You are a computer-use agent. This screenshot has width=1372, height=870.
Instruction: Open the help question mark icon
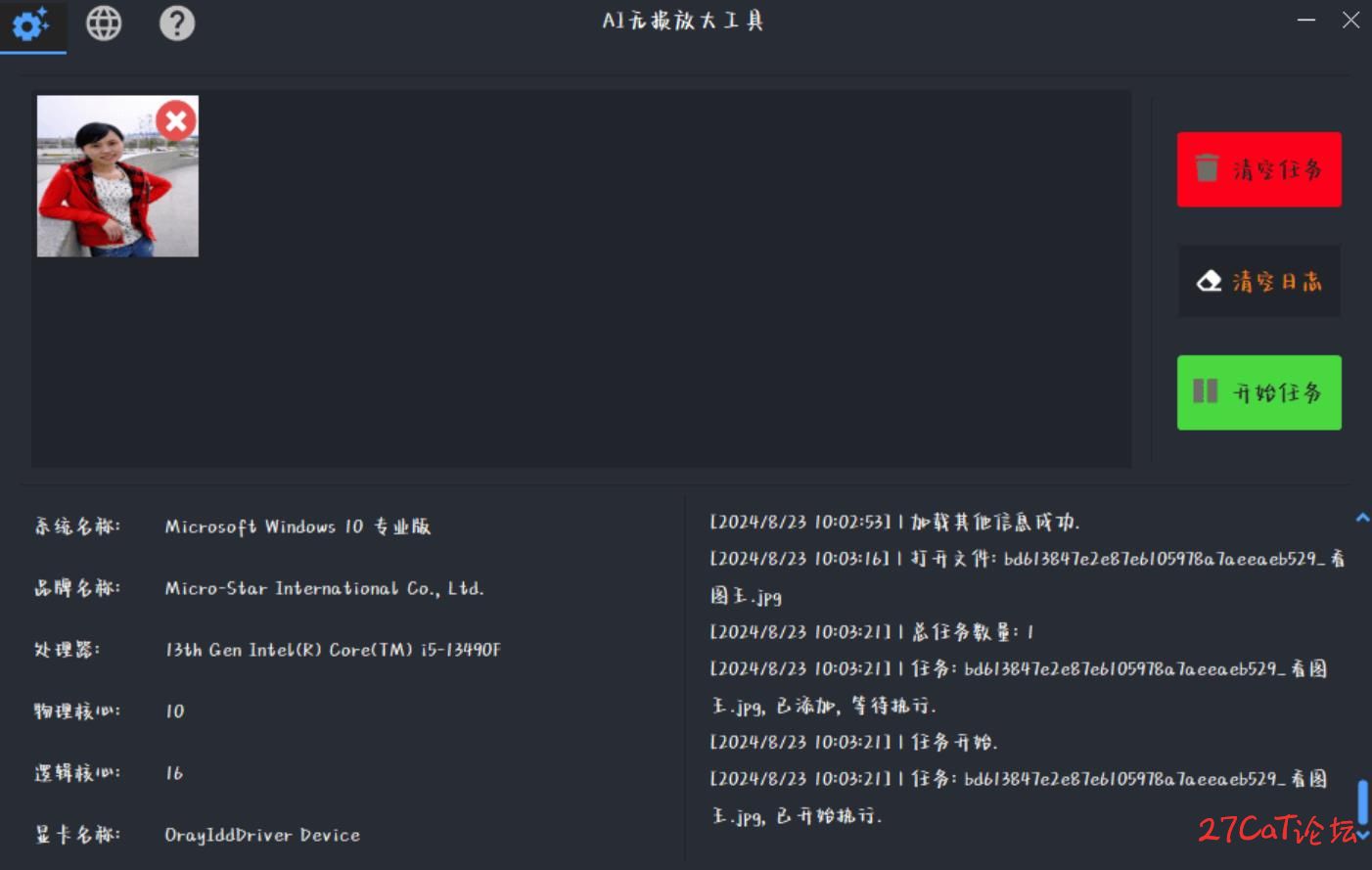click(177, 23)
